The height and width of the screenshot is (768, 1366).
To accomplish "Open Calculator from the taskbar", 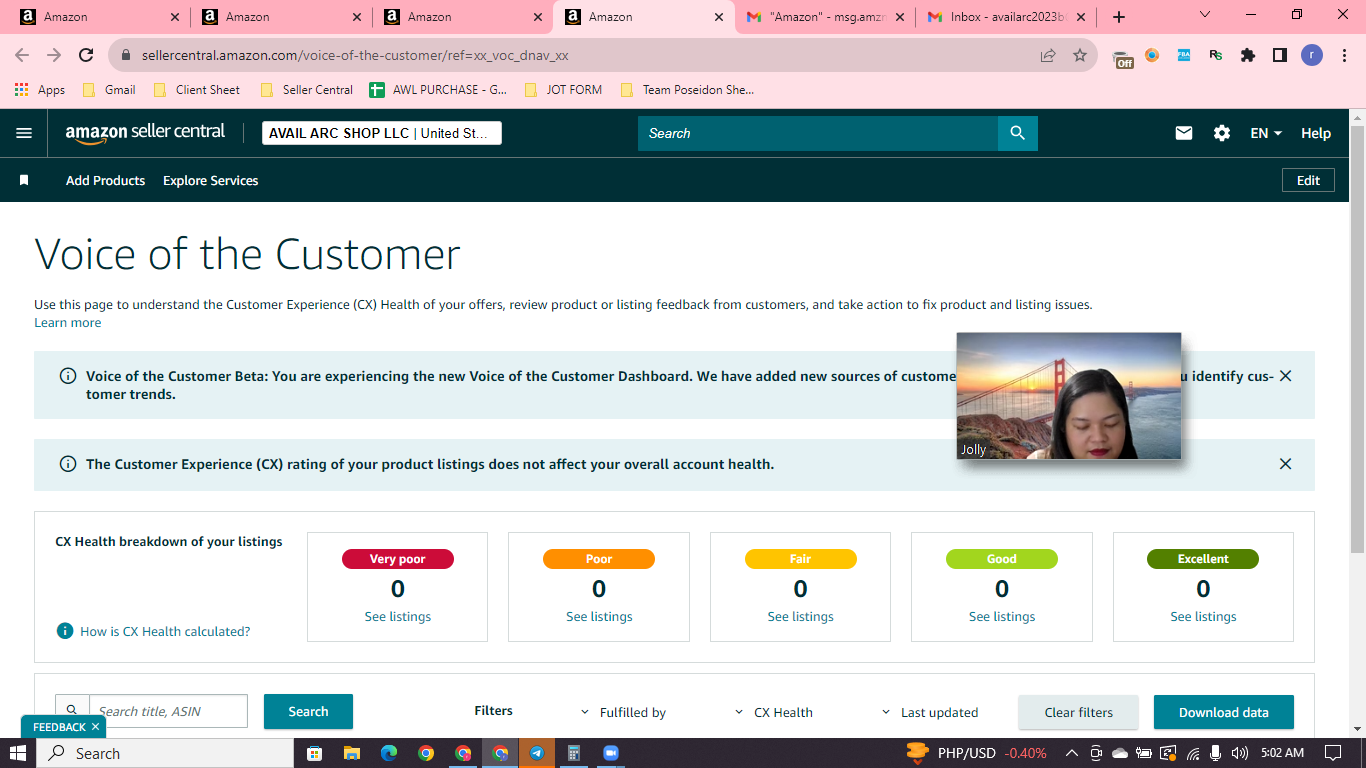I will pyautogui.click(x=574, y=753).
